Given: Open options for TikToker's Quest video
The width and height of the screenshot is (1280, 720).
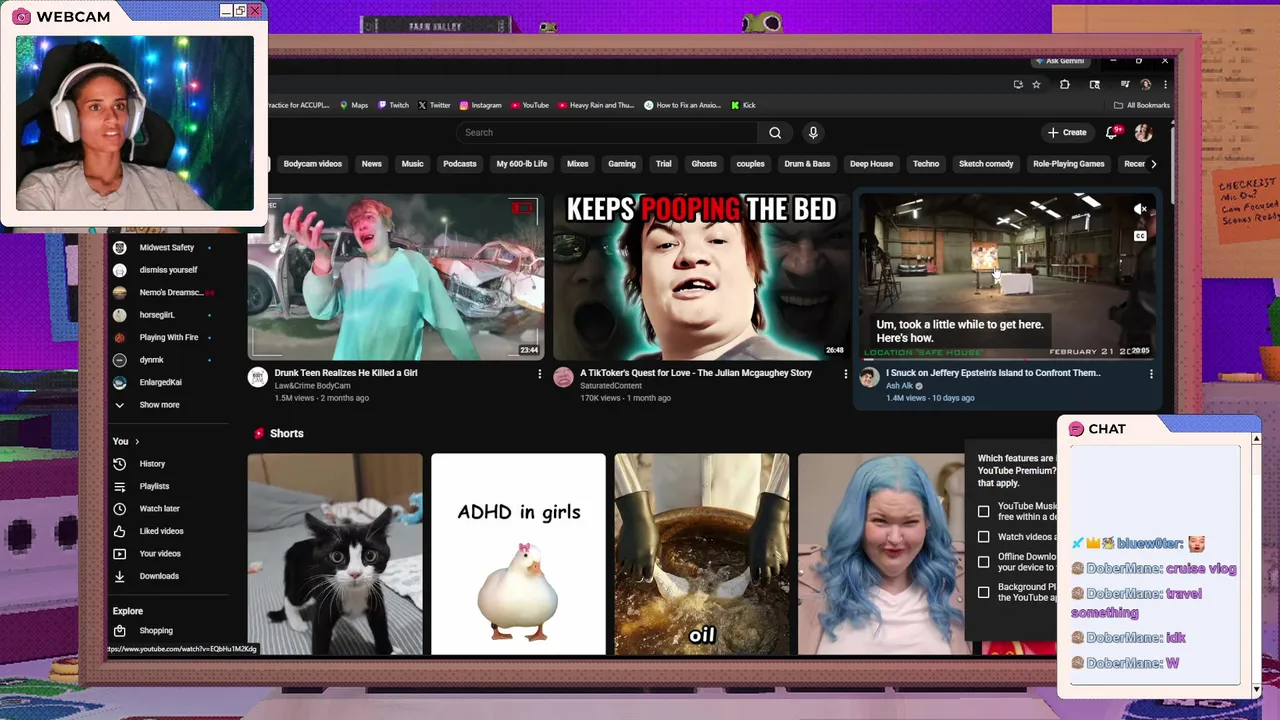Looking at the screenshot, I should (x=845, y=374).
